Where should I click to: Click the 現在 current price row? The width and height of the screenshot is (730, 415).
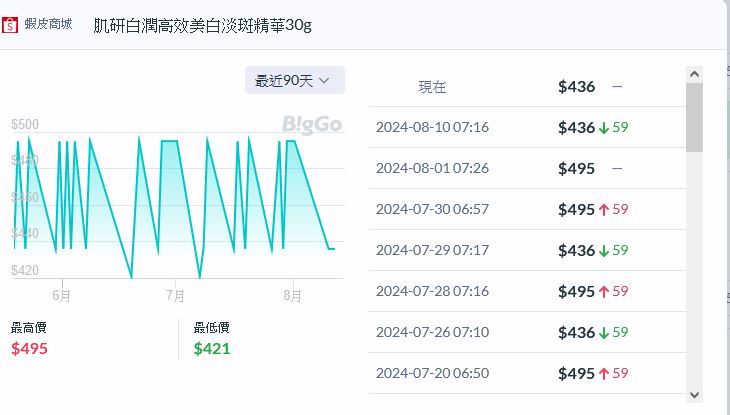click(x=526, y=86)
